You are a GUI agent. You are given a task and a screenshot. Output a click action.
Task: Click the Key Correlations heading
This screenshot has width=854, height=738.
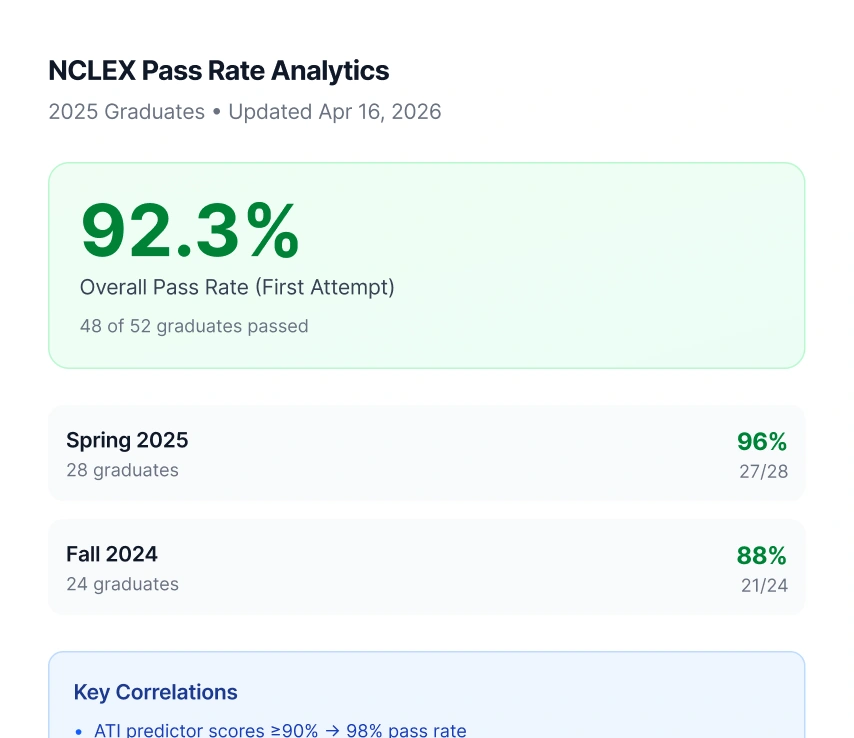pyautogui.click(x=155, y=692)
